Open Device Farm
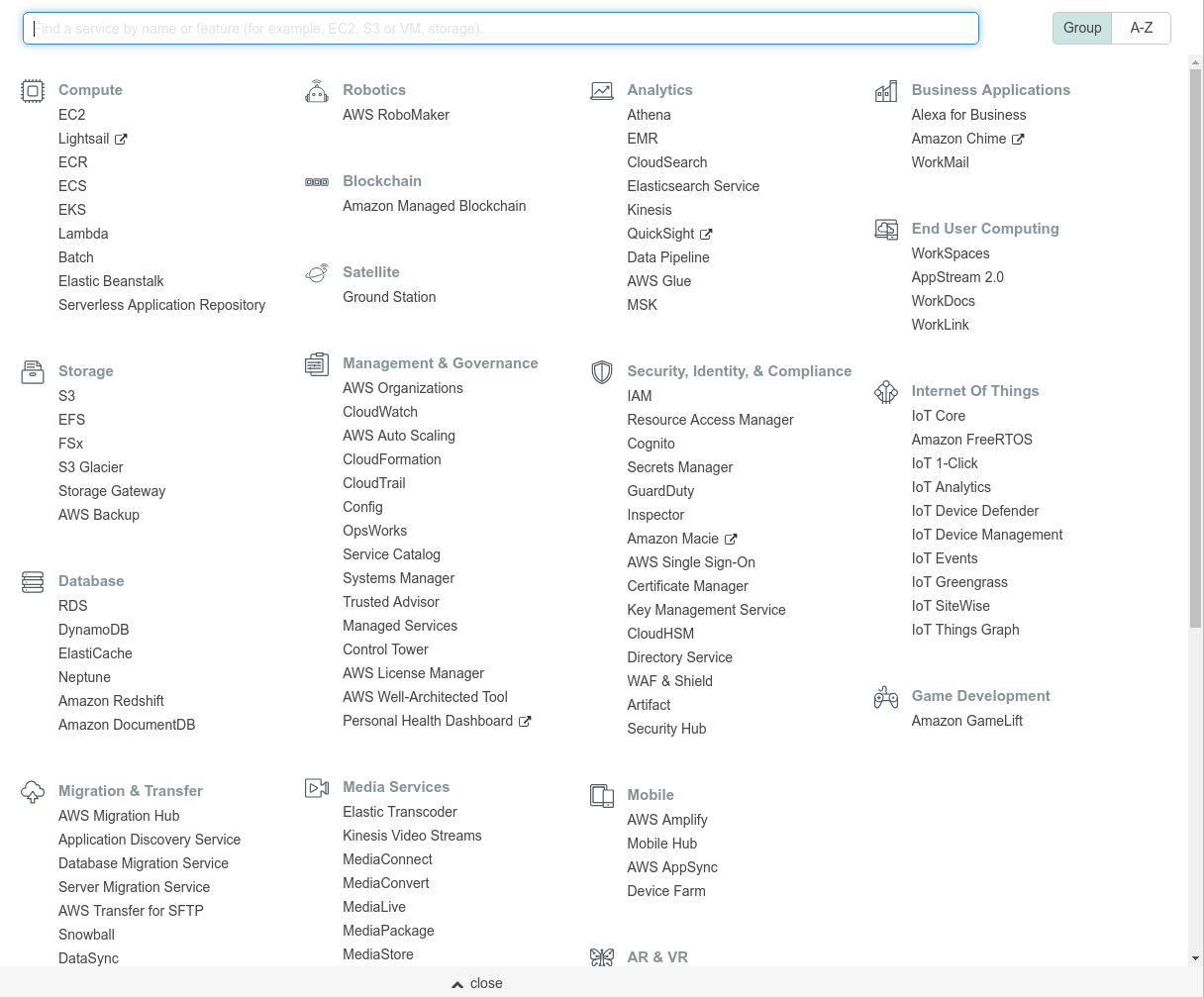 click(666, 891)
